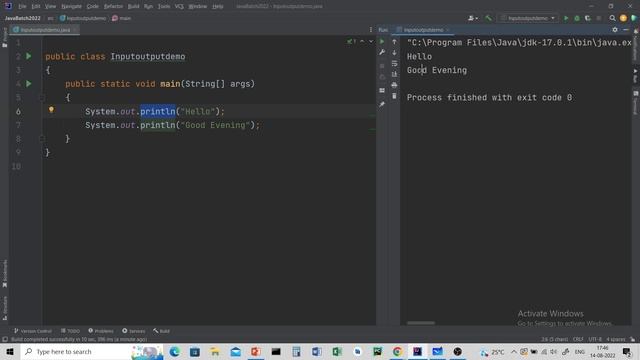Click the Build project hammer icon
The width and height of the screenshot is (640, 360).
pyautogui.click(x=488, y=18)
